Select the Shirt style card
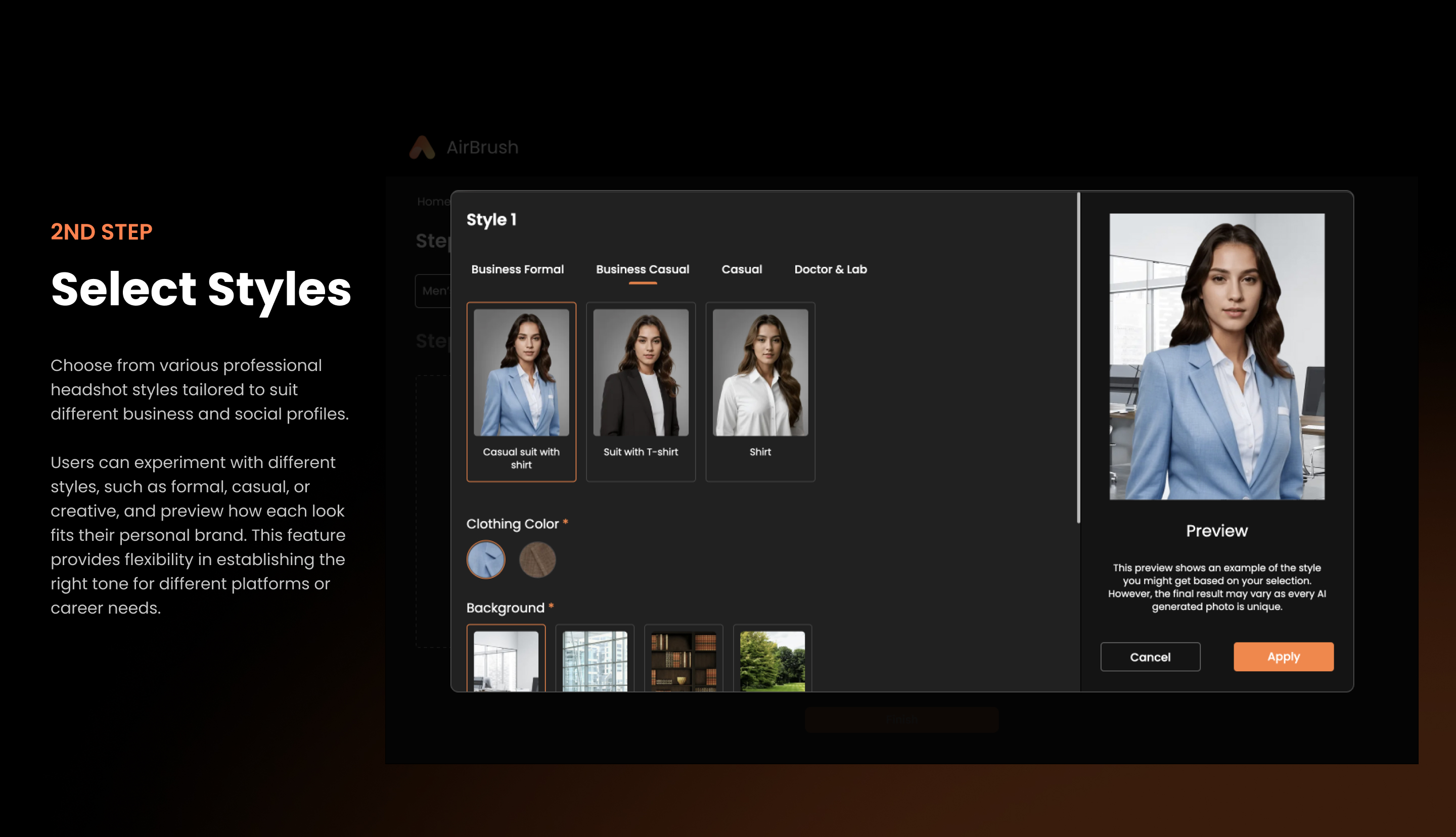This screenshot has width=1456, height=837. [x=760, y=392]
